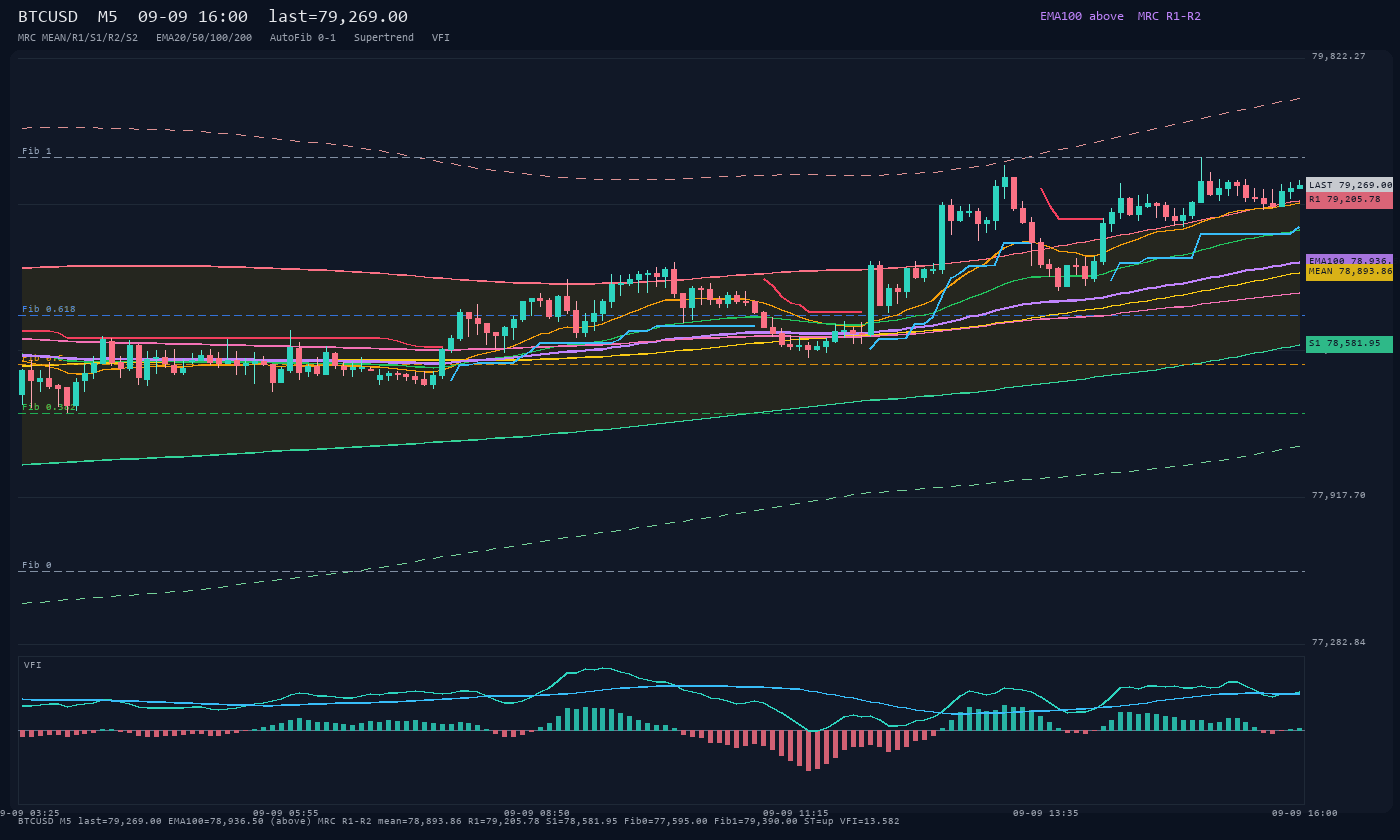1400x840 pixels.
Task: Click the 'EMA100 above' status text
Action: click(1081, 16)
